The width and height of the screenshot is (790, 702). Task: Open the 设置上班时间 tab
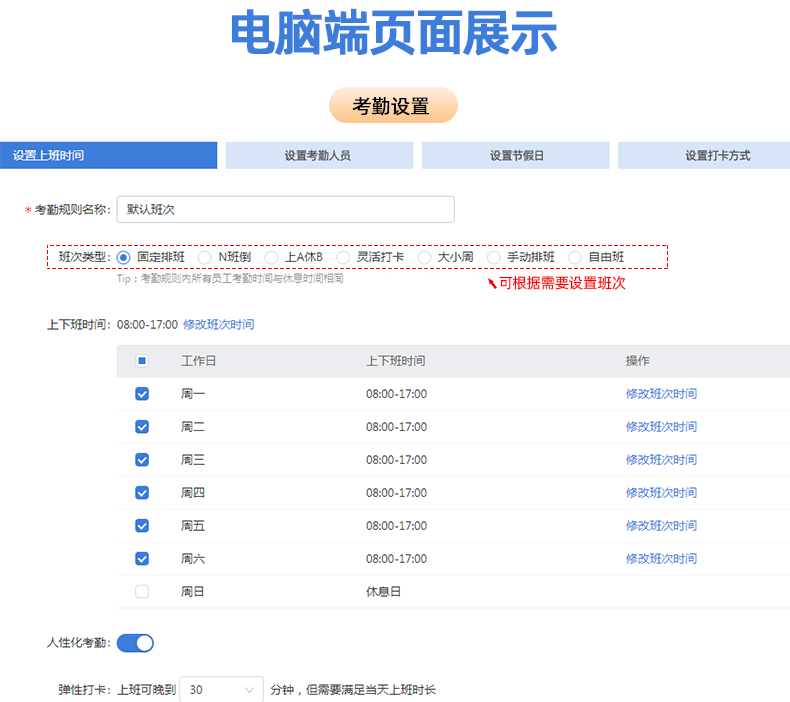tap(108, 155)
